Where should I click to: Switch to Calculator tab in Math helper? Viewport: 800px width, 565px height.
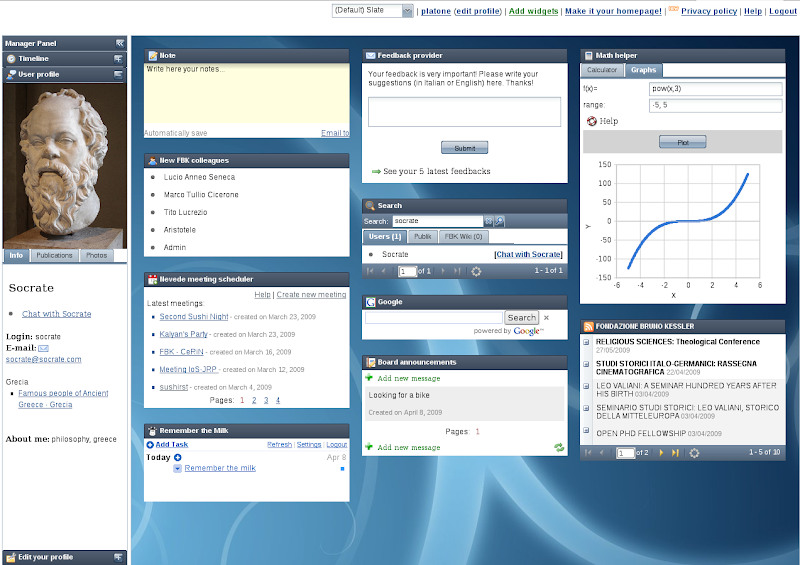(602, 70)
